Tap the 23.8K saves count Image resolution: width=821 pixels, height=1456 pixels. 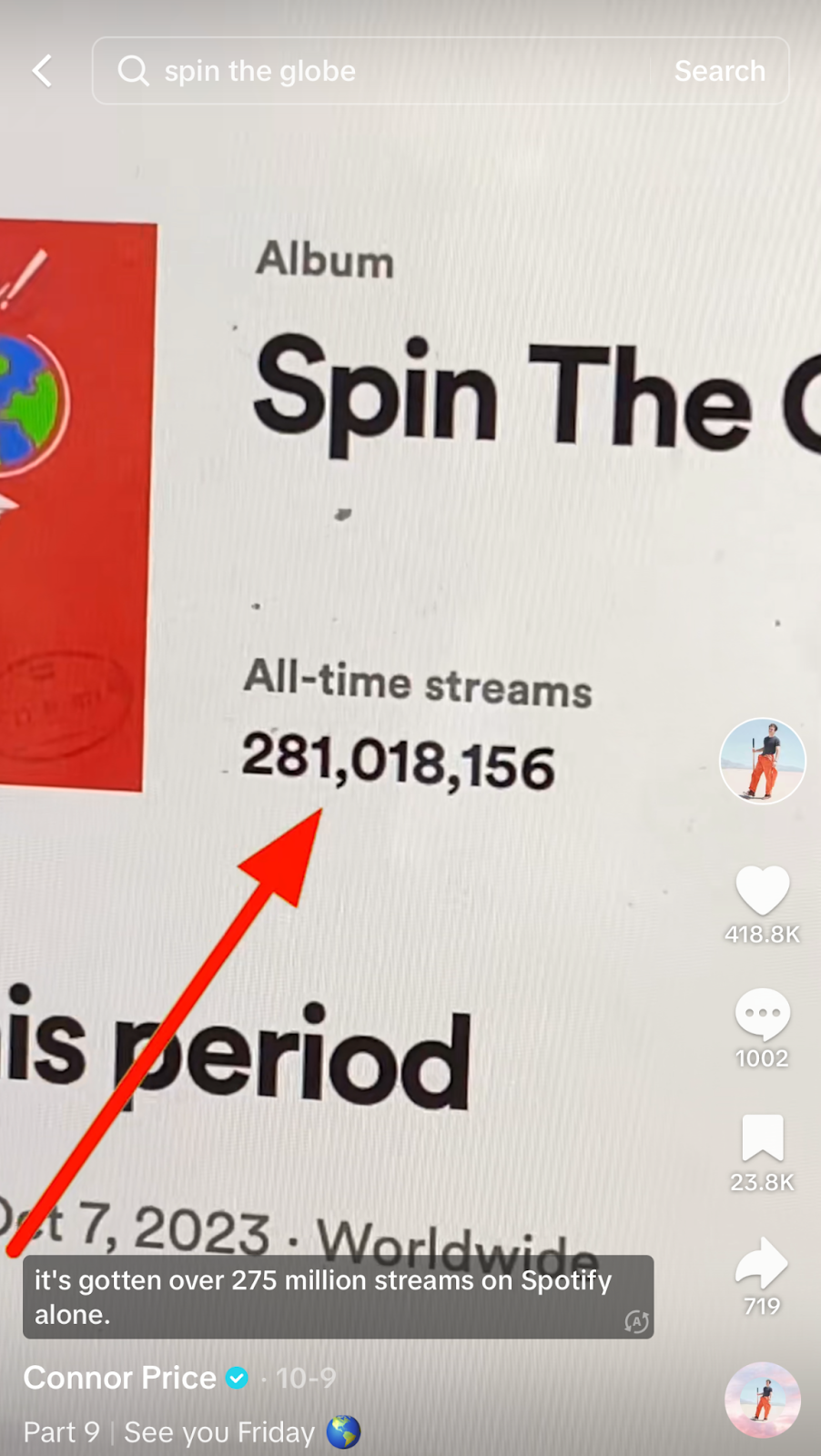762,1182
